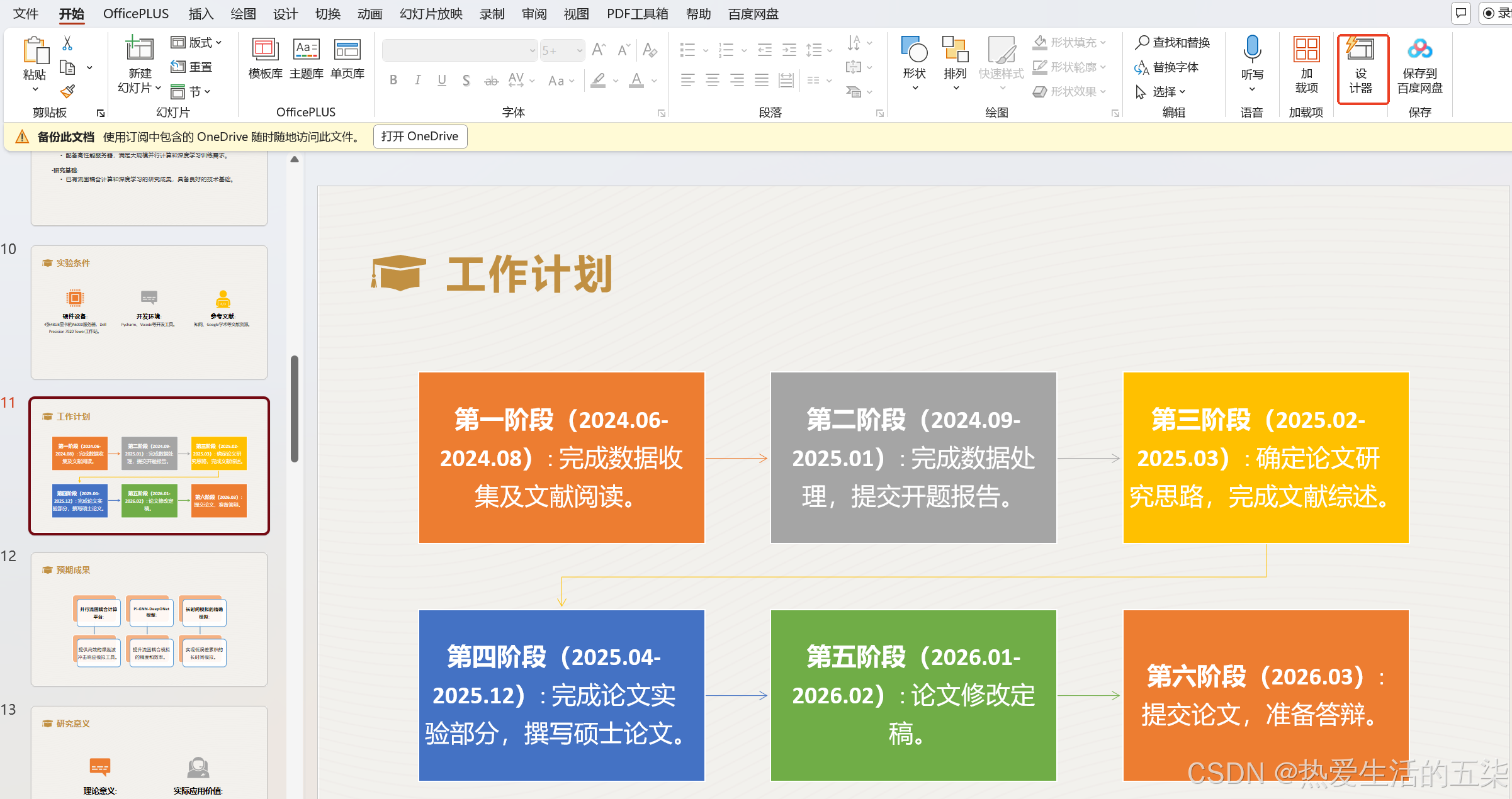
Task: Switch to the 插入 ribbon tab
Action: point(201,14)
